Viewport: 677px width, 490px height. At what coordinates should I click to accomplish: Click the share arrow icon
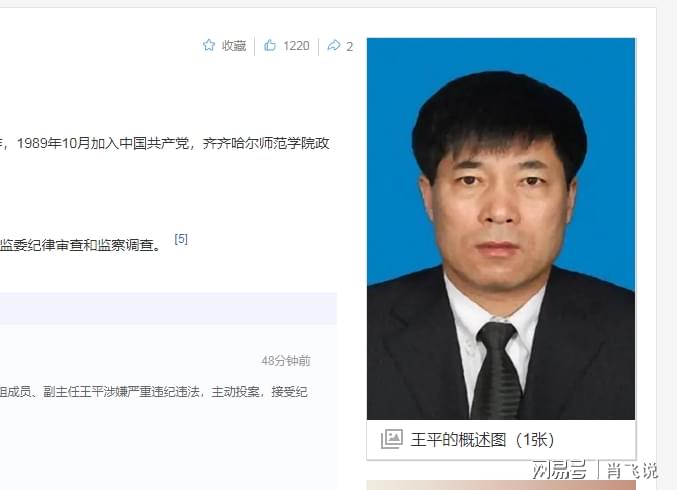[x=334, y=45]
